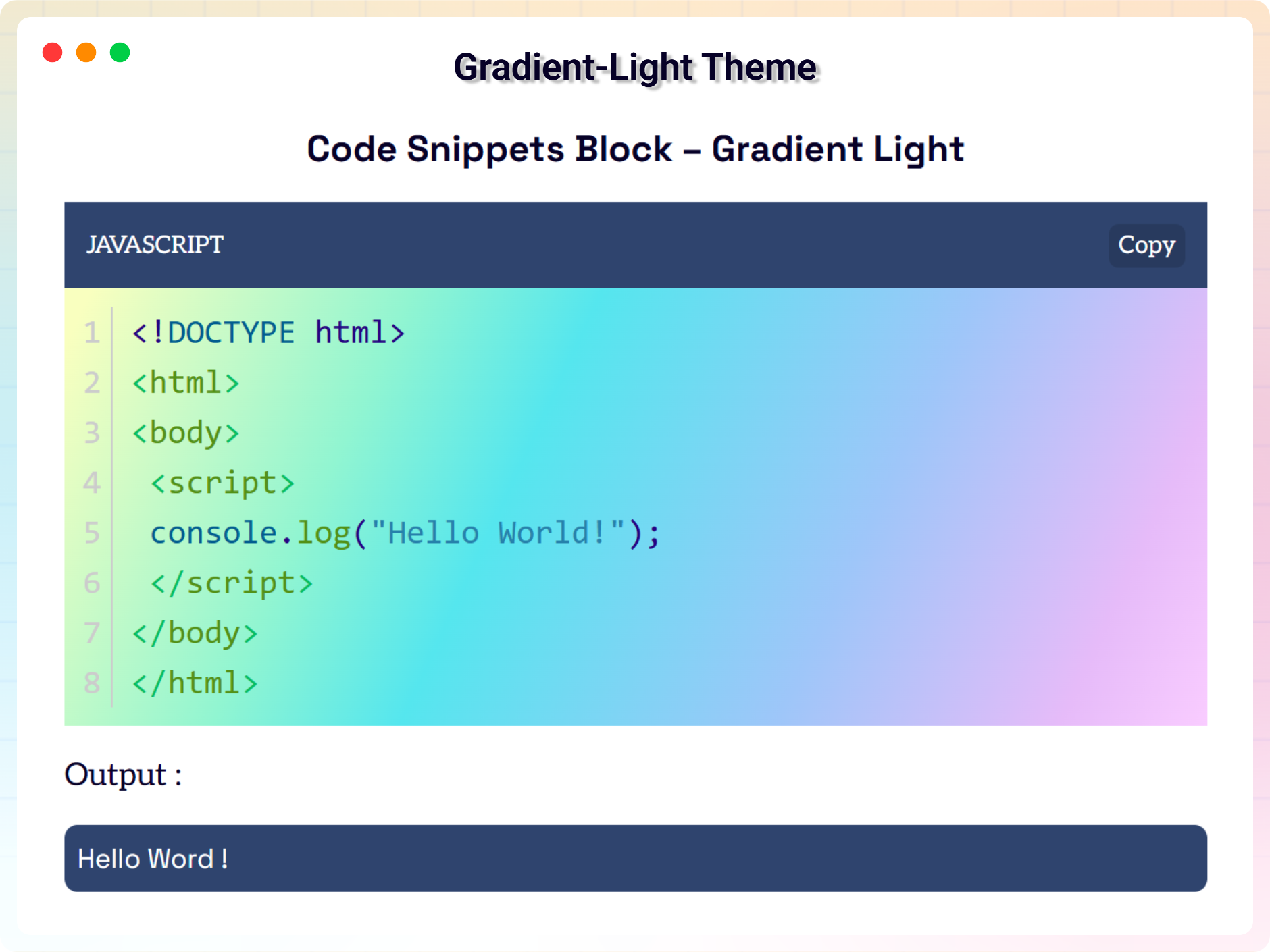This screenshot has width=1270, height=952.
Task: Click the Hello Word output box
Action: coord(635,858)
